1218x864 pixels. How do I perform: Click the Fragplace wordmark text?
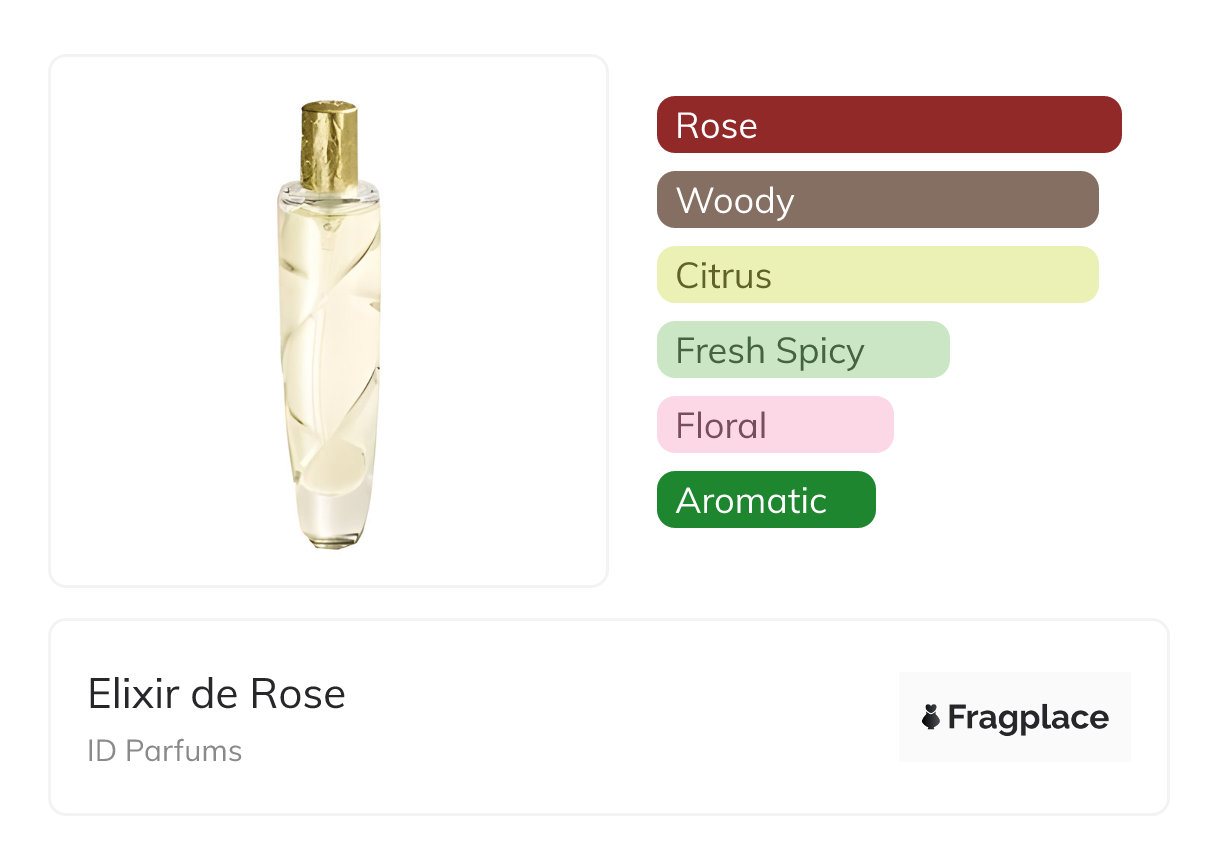tap(1028, 718)
